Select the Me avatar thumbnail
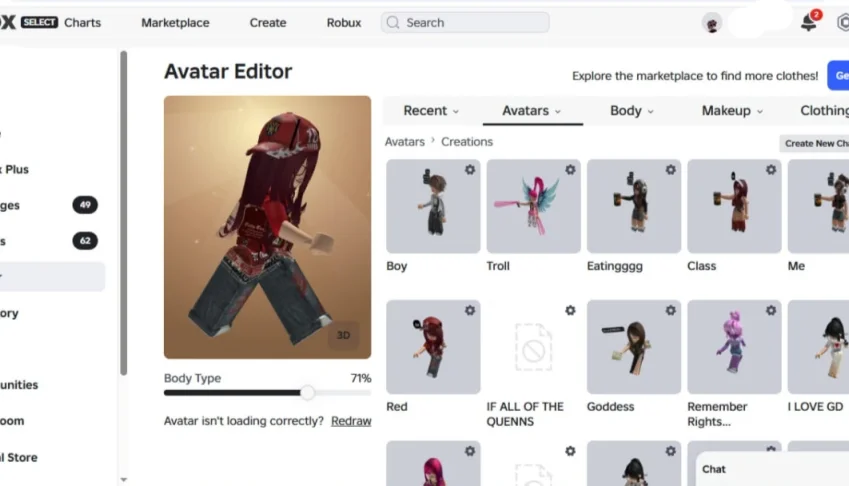Viewport: 849px width, 486px height. tap(818, 206)
